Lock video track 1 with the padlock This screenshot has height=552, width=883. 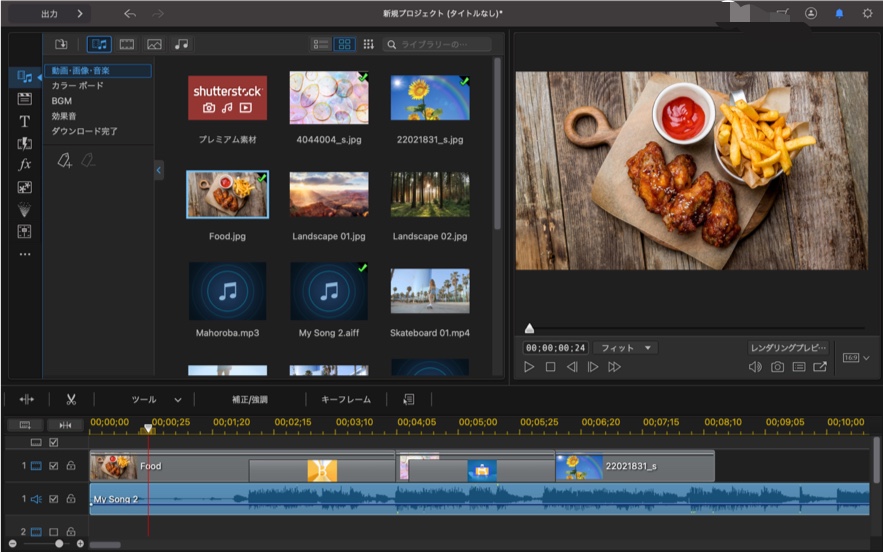[x=71, y=466]
